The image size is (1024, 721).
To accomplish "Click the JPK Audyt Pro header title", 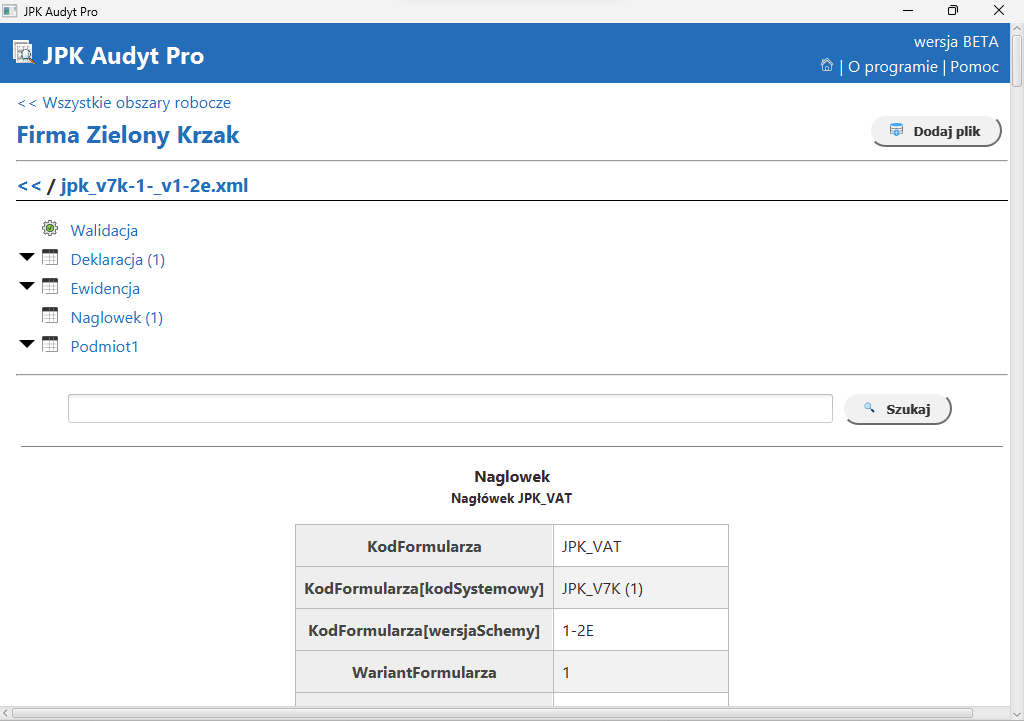I will tap(123, 56).
